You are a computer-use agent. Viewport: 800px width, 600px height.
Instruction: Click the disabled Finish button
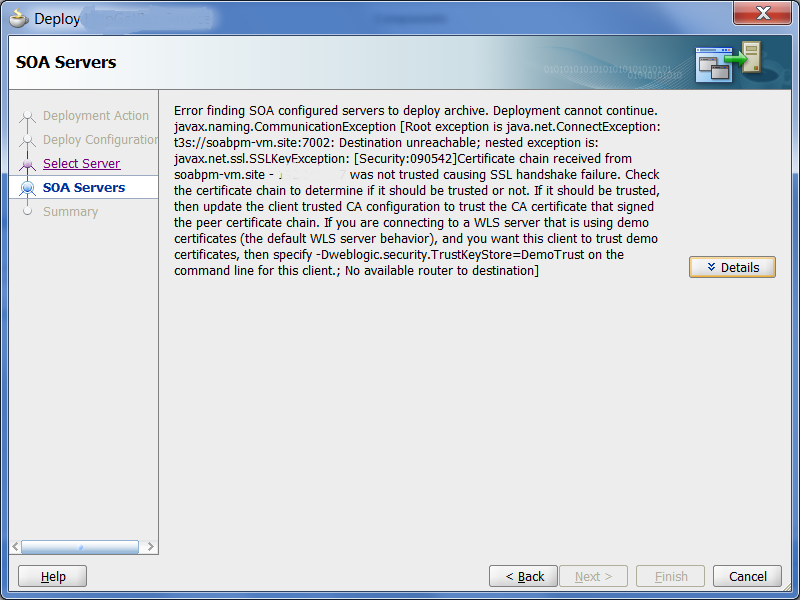pos(670,577)
